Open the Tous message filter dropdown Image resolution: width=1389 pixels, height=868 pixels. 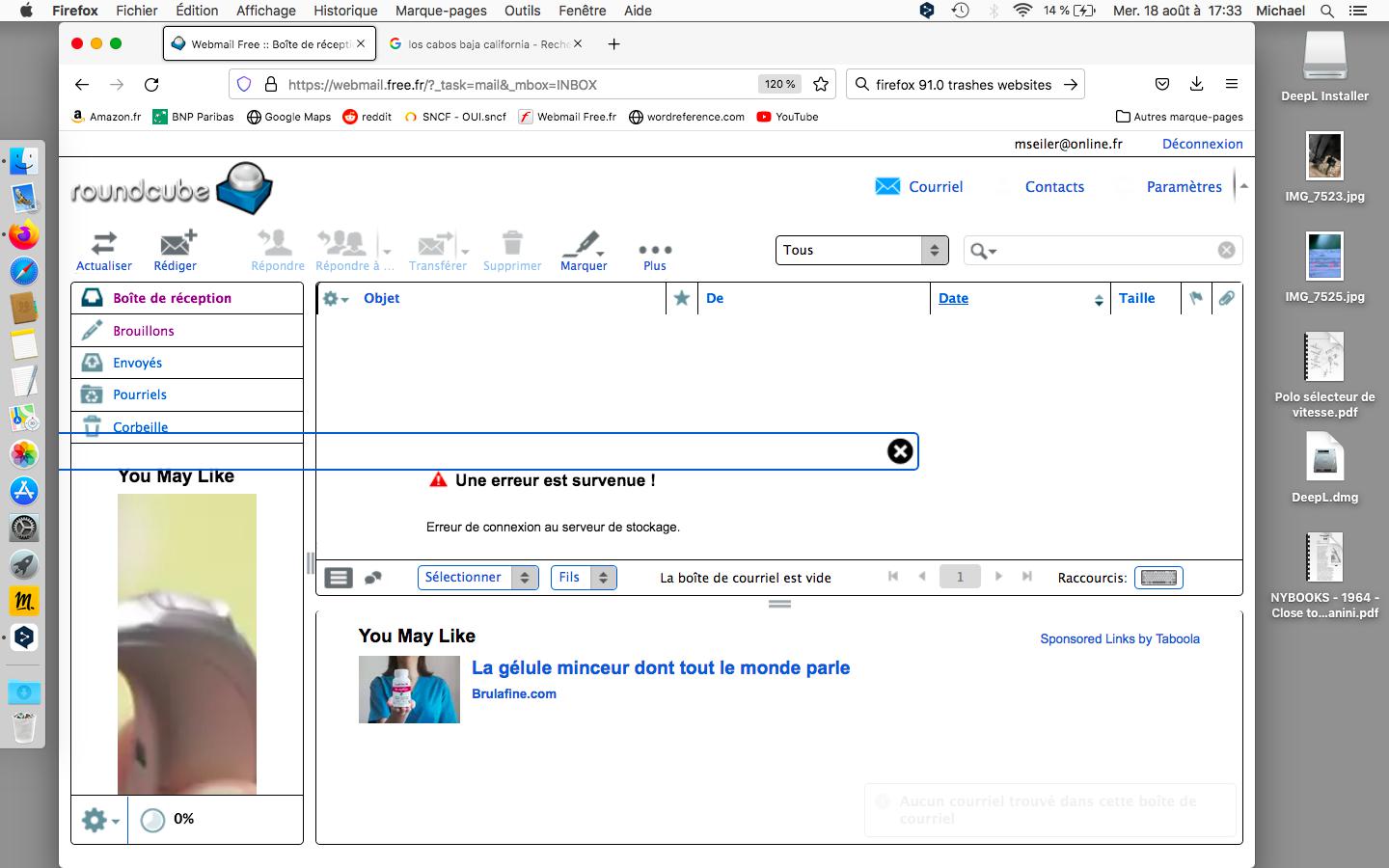(x=859, y=250)
